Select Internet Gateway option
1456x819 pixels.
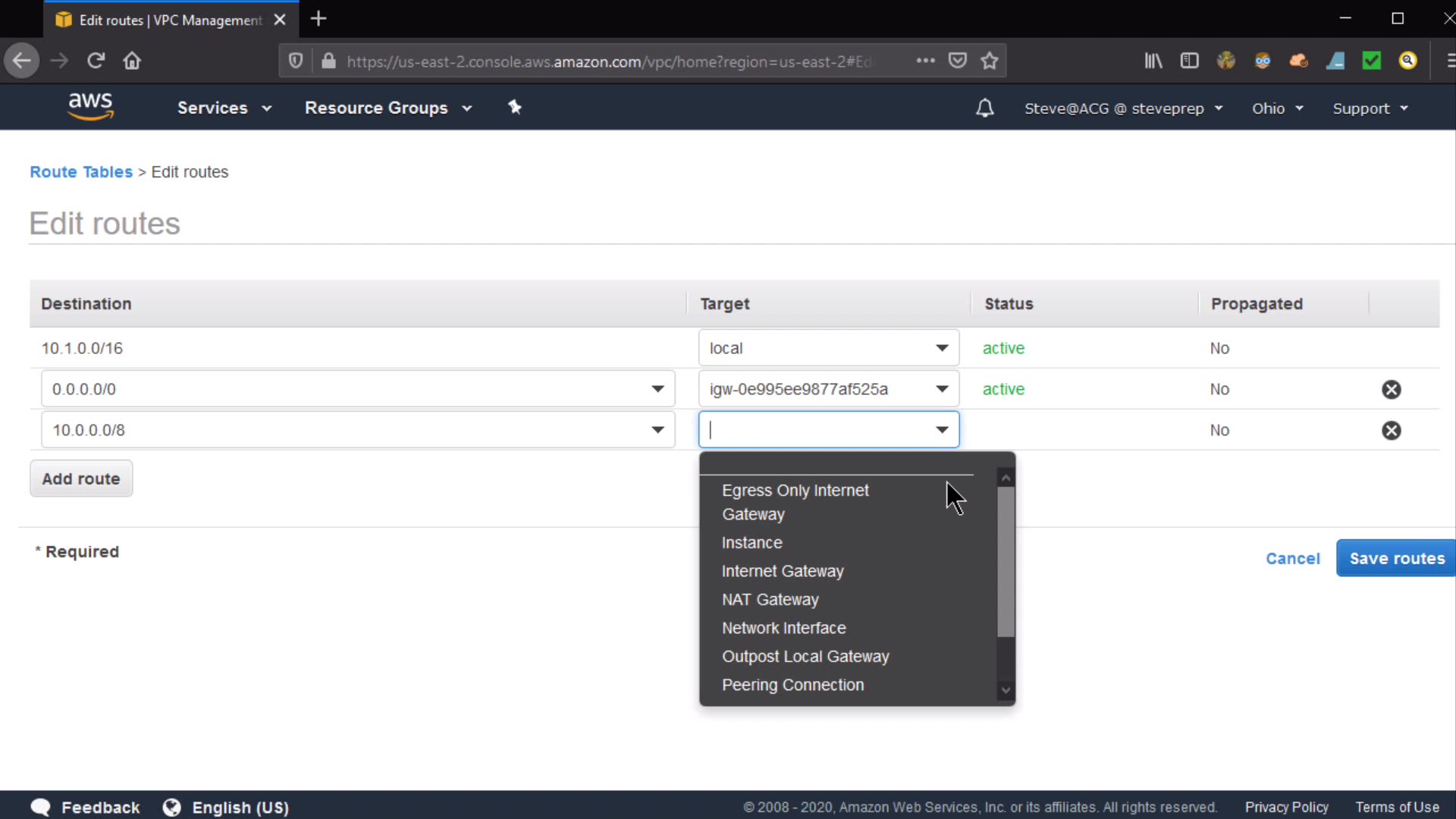(x=782, y=571)
